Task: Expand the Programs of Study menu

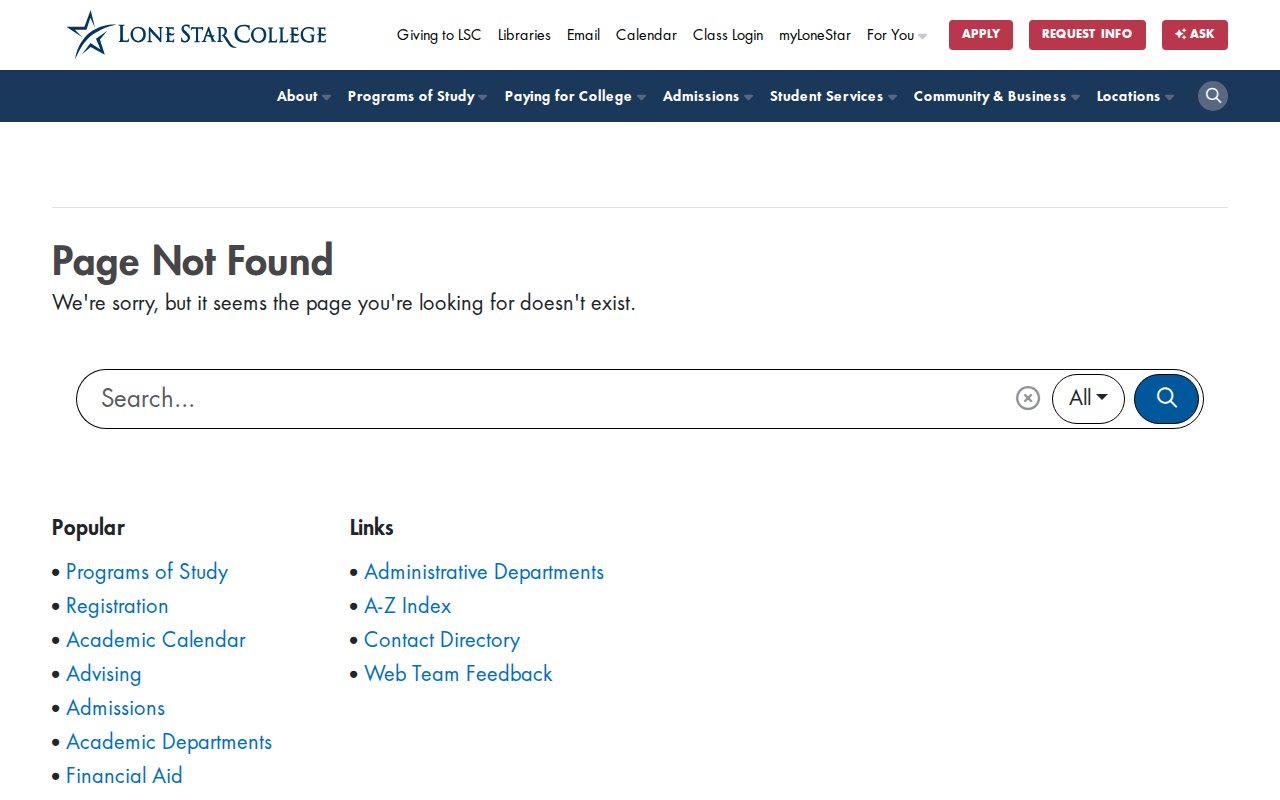Action: 416,96
